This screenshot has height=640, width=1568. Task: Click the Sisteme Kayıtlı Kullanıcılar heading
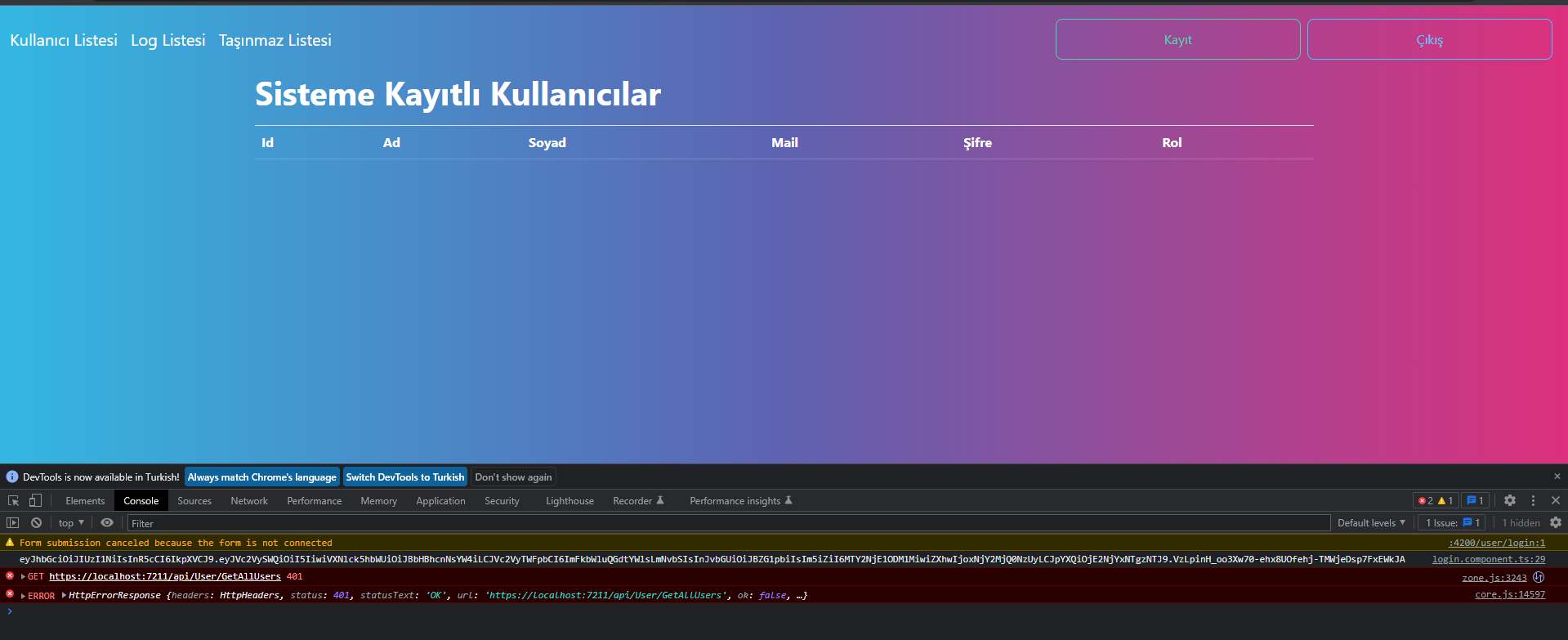tap(458, 94)
